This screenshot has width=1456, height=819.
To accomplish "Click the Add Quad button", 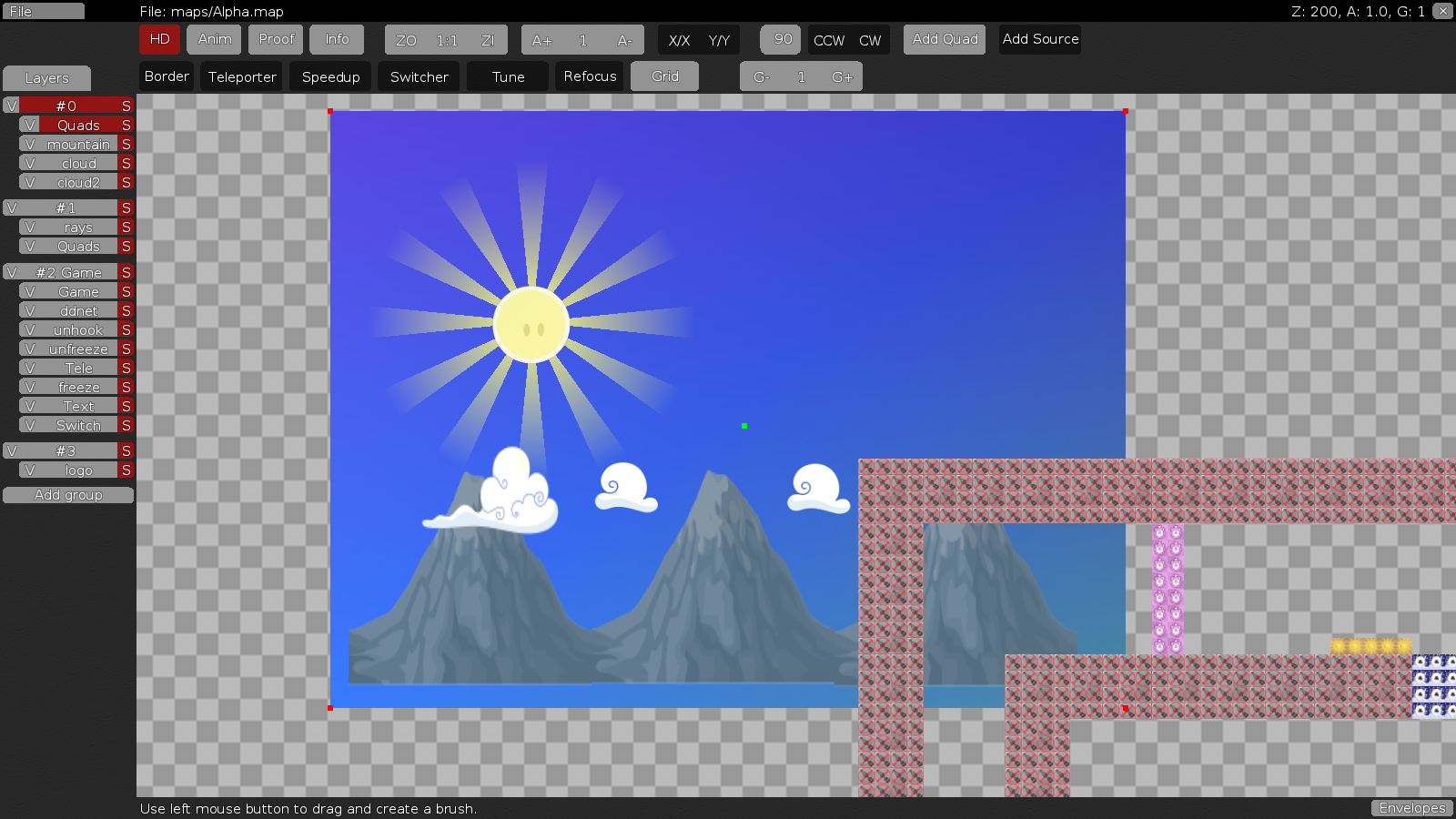I will [x=944, y=39].
